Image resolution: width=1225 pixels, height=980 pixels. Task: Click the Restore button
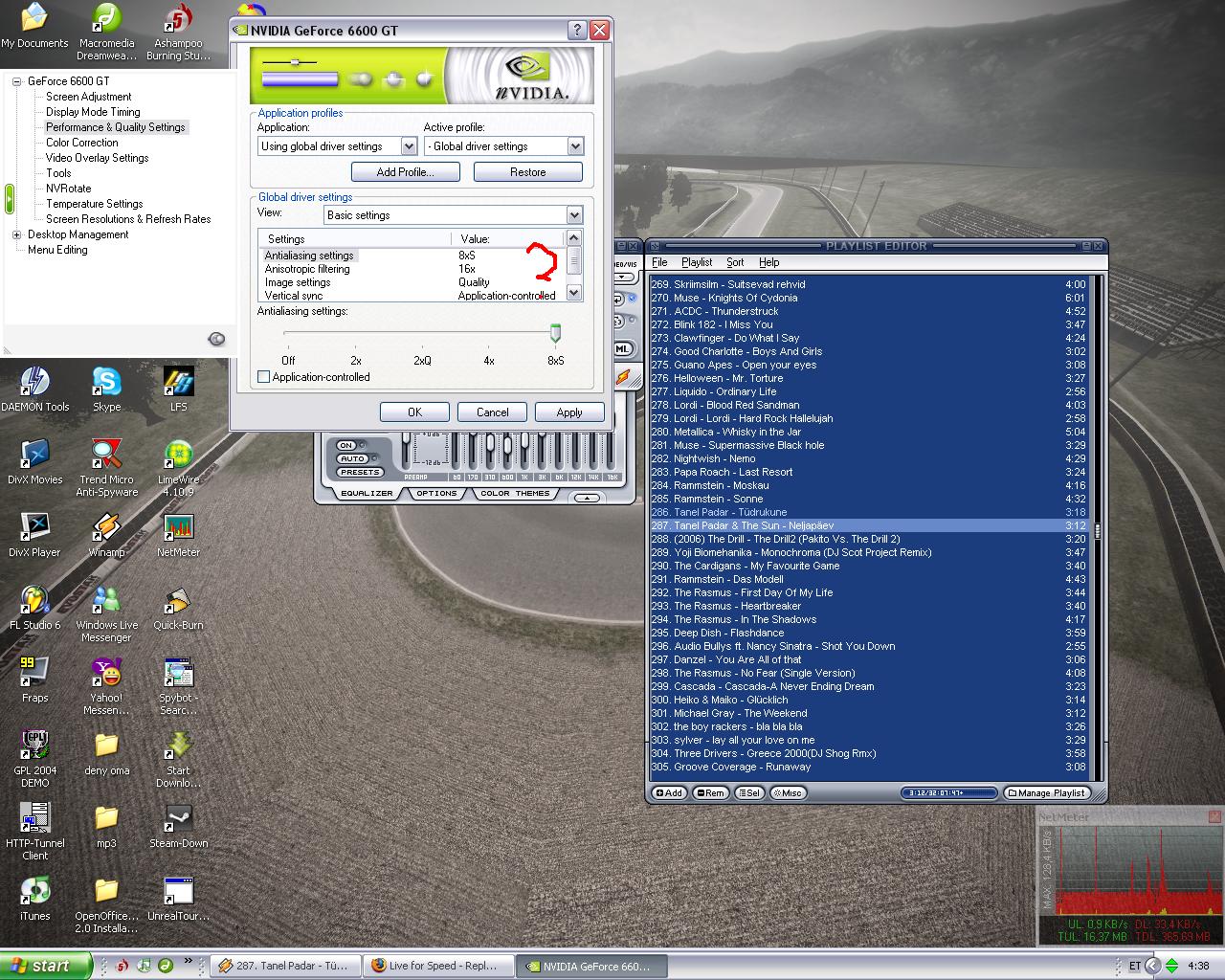(528, 172)
